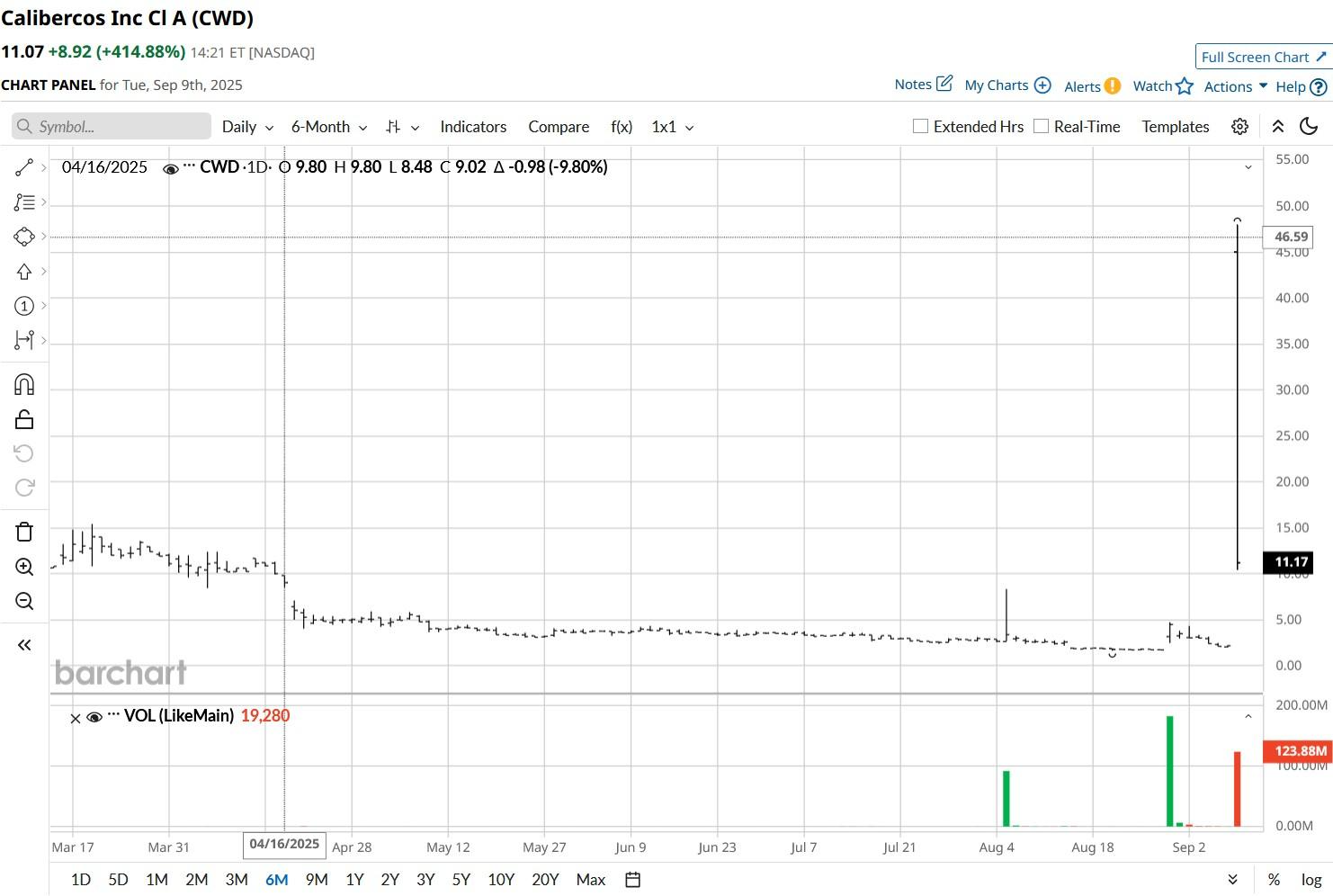Enable Extended Hrs checkbox
This screenshot has width=1333, height=896.
pyautogui.click(x=920, y=126)
